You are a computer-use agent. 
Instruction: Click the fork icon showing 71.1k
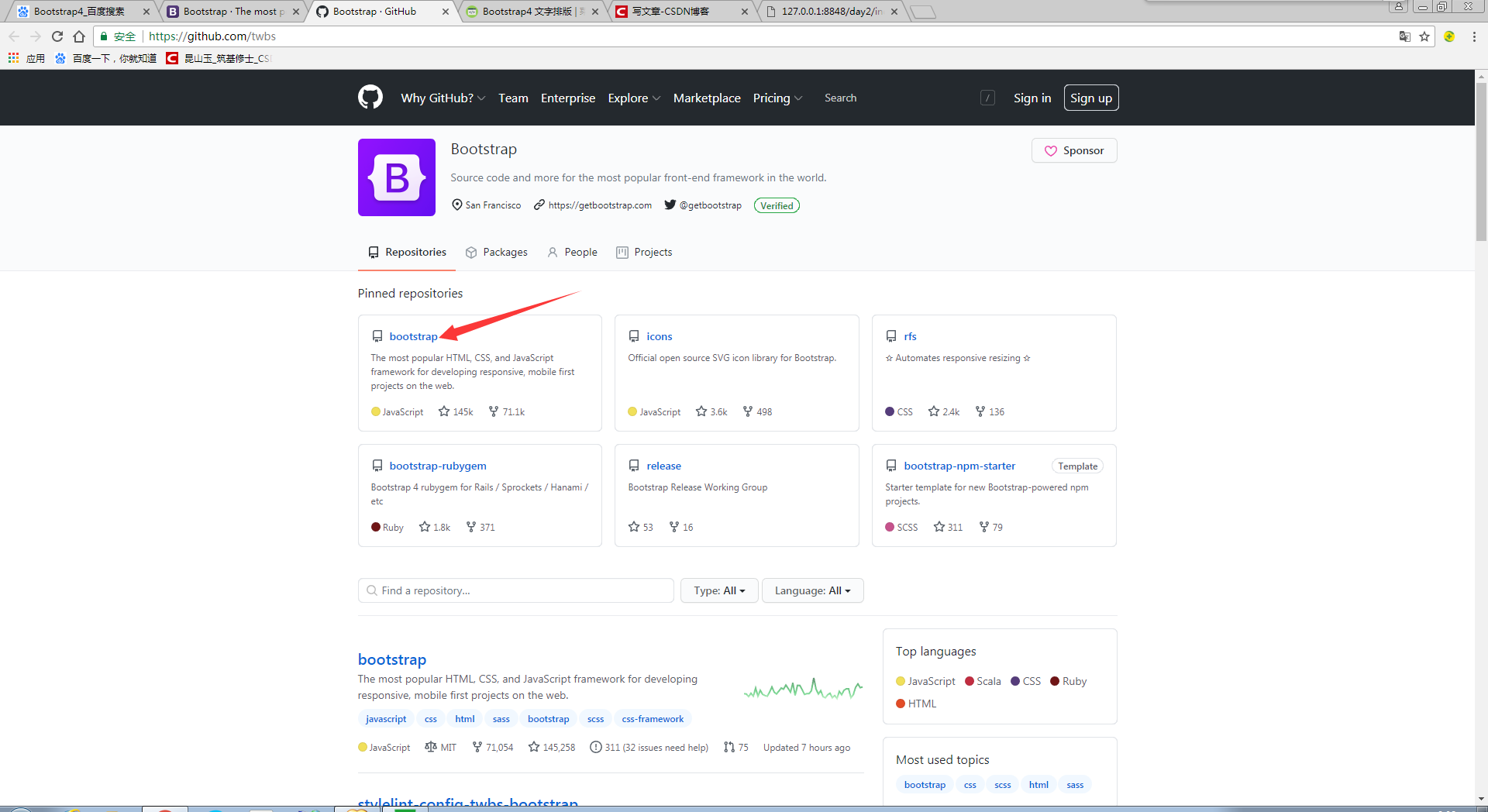coord(494,411)
